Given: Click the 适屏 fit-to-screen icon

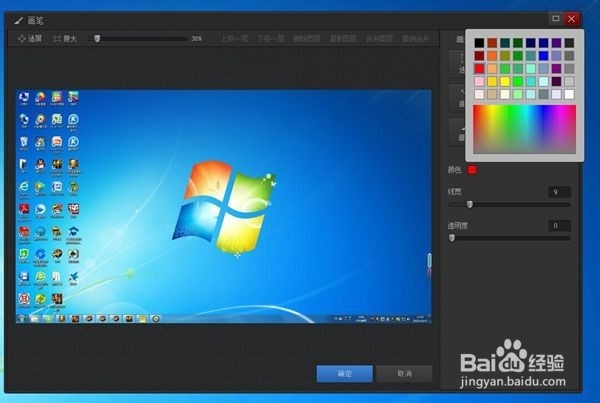Looking at the screenshot, I should coord(21,39).
